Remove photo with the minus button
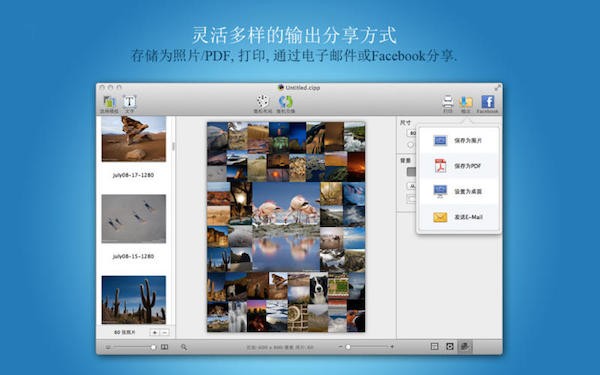 click(x=165, y=333)
